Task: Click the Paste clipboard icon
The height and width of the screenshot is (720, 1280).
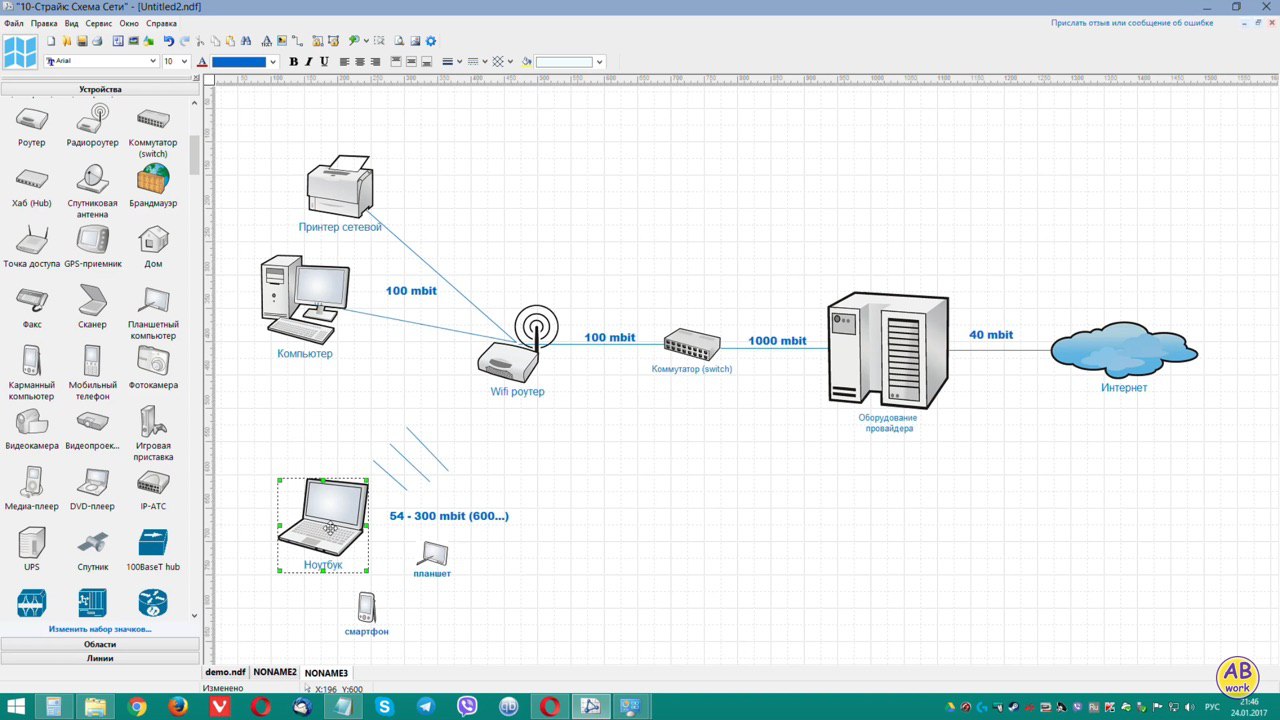Action: coord(230,41)
